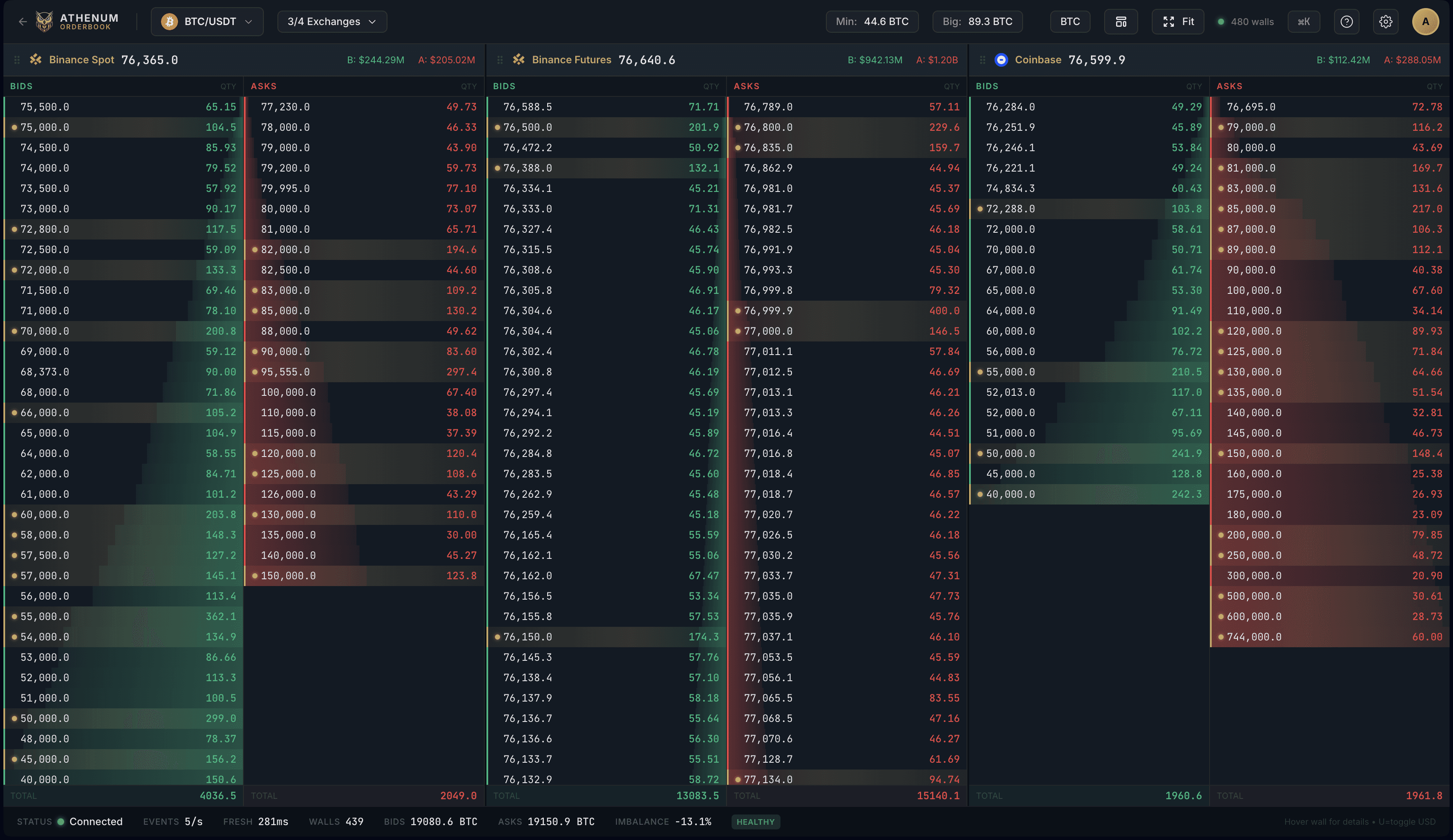Image resolution: width=1453 pixels, height=840 pixels.
Task: Click the Athenum owl logo
Action: pos(44,21)
